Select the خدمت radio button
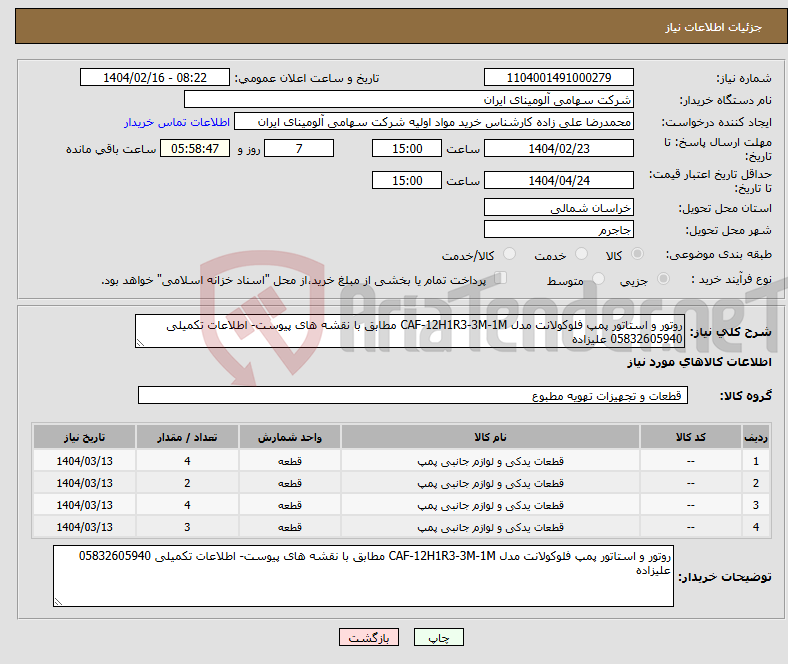This screenshot has height=664, width=788. point(581,254)
